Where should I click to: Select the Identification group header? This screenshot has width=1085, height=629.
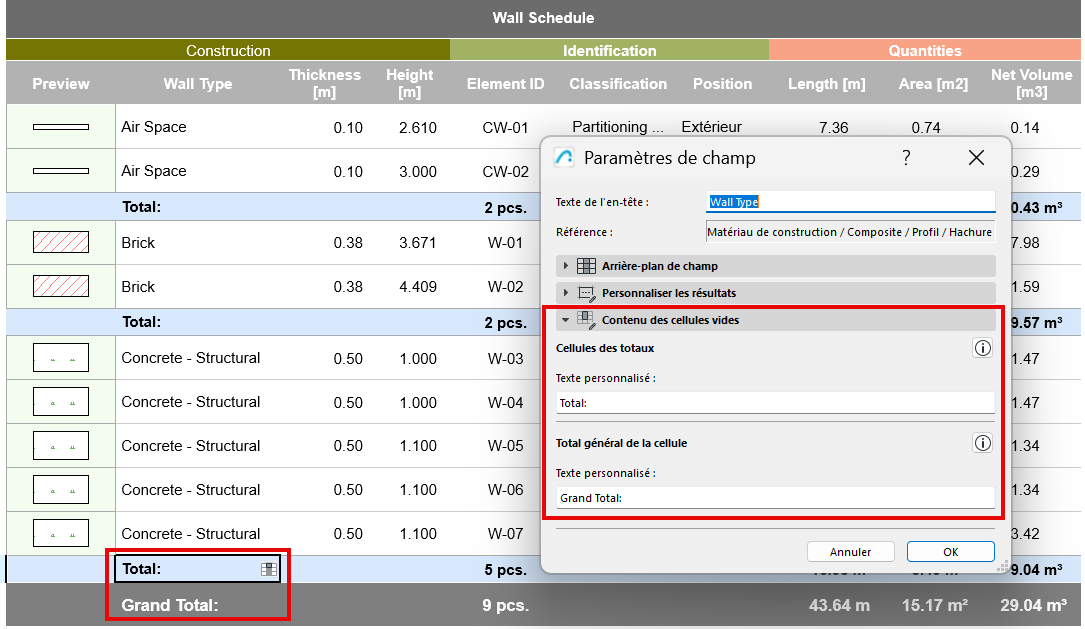tap(609, 51)
